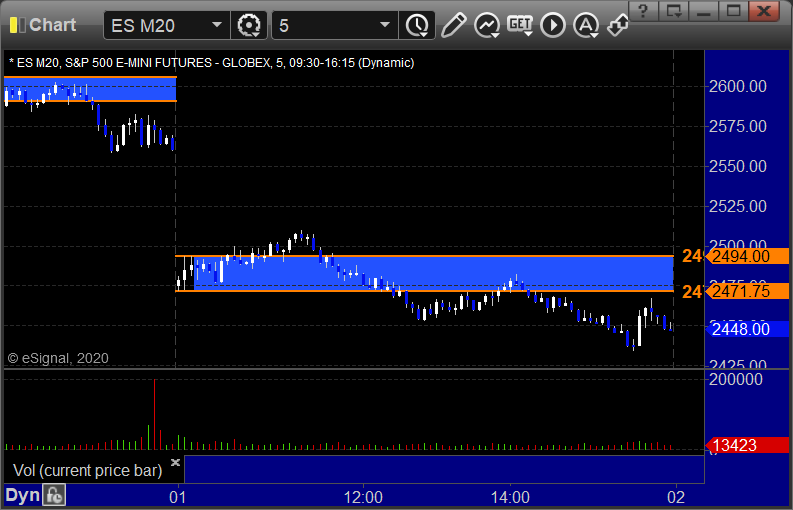Select the drawing tools pencil icon
This screenshot has width=793, height=510.
point(453,25)
